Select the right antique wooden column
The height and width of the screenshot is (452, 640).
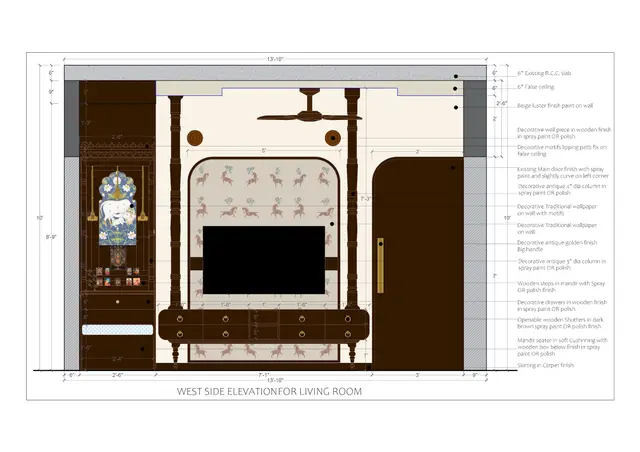coord(352,198)
